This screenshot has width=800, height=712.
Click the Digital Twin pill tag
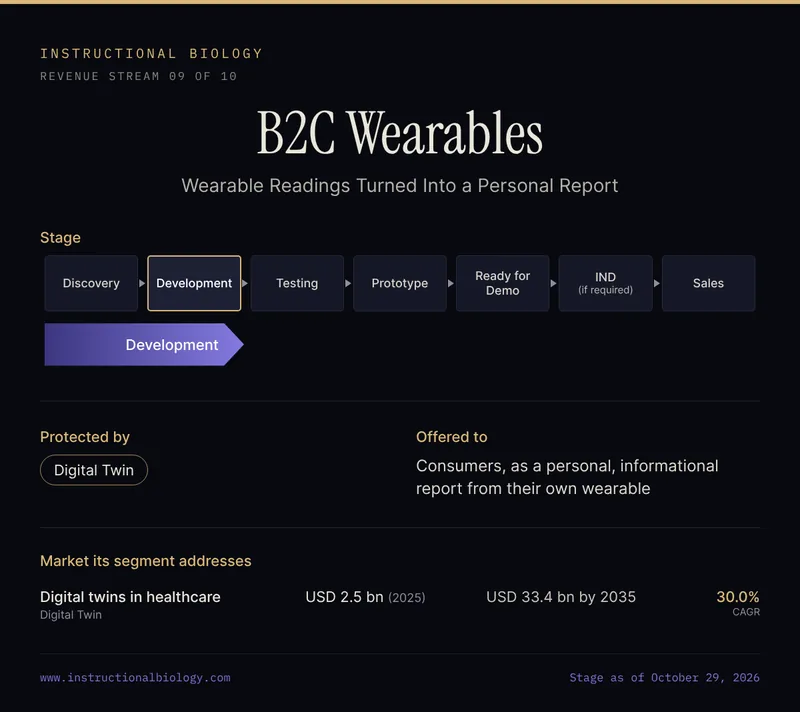94,470
